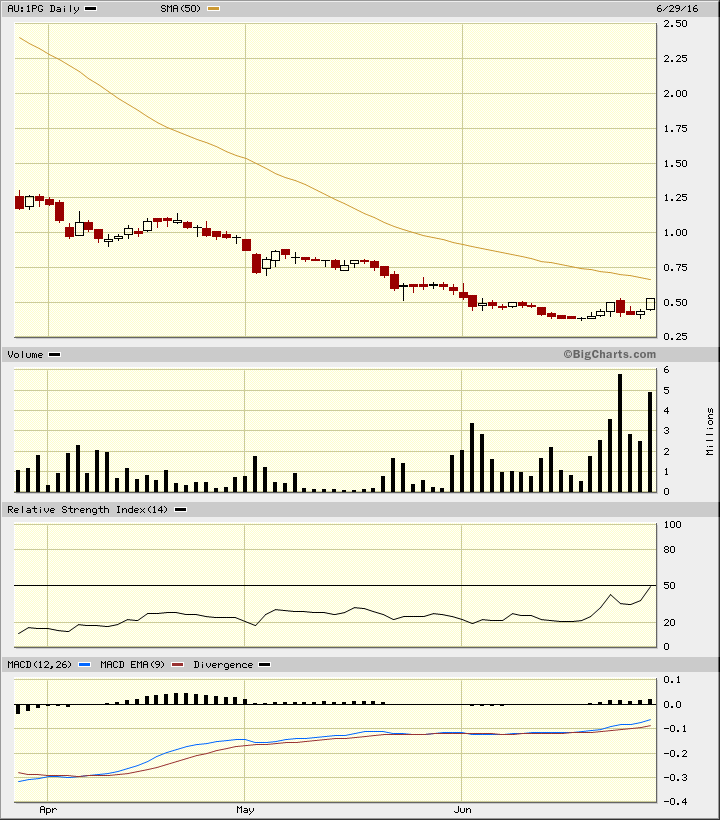Click the RSI 80 axis label

coord(669,550)
